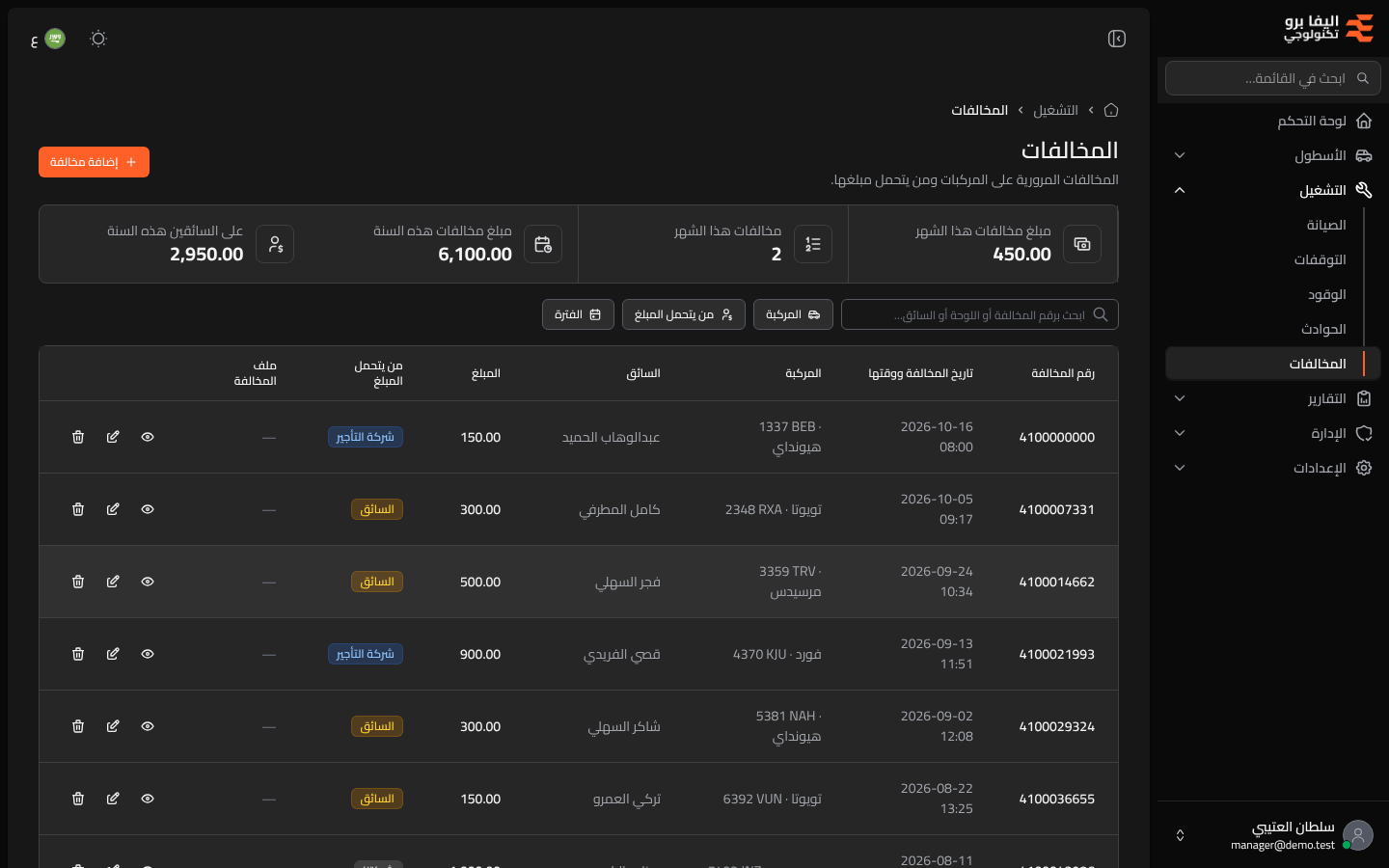1389x868 pixels.
Task: Click the Alpha Pro logo
Action: click(x=1329, y=28)
